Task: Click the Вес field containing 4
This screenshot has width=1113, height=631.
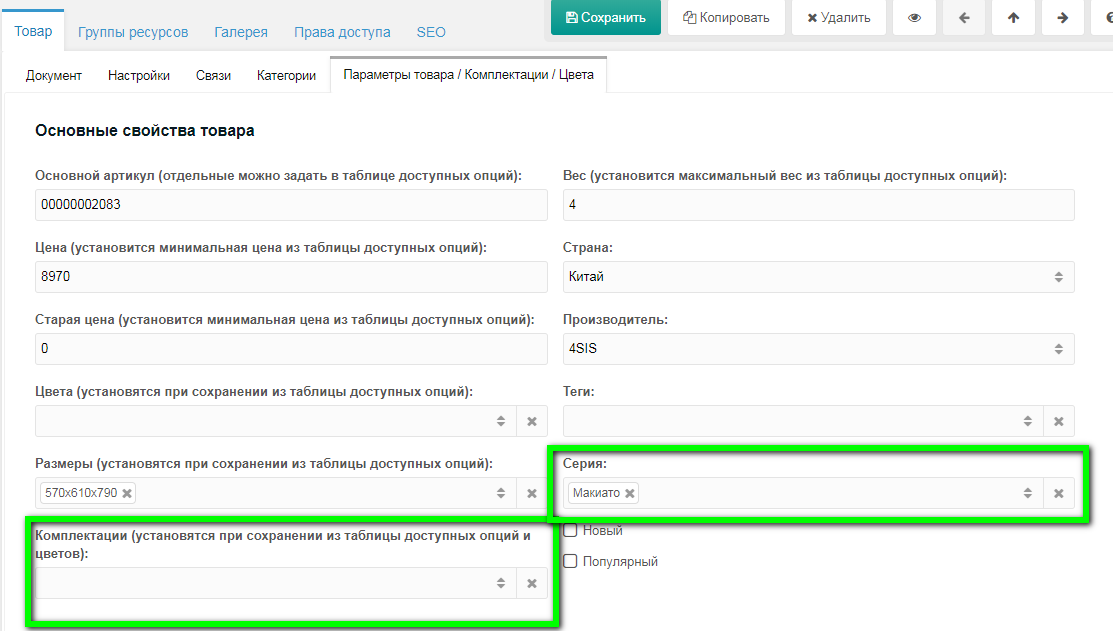Action: pyautogui.click(x=818, y=204)
